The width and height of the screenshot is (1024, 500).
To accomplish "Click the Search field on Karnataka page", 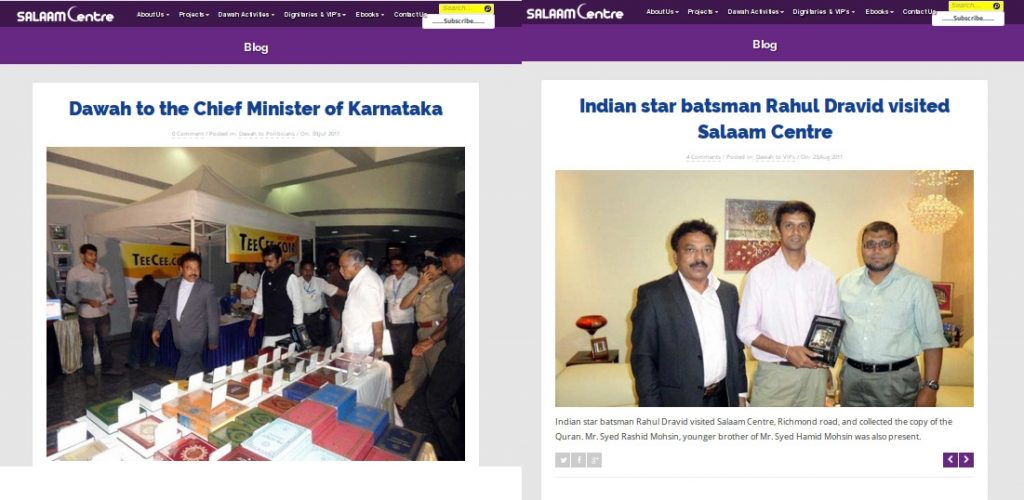I will (x=461, y=8).
